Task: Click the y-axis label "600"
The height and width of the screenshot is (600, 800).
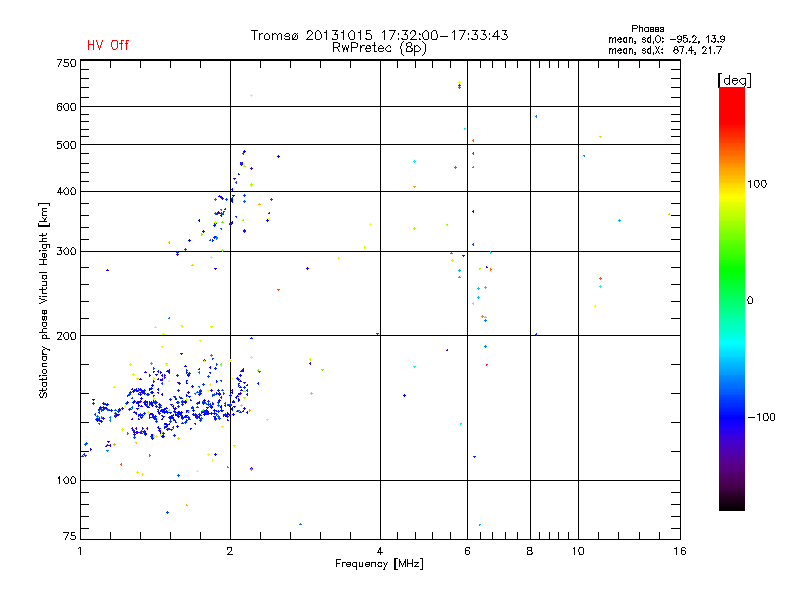Action: [66, 107]
